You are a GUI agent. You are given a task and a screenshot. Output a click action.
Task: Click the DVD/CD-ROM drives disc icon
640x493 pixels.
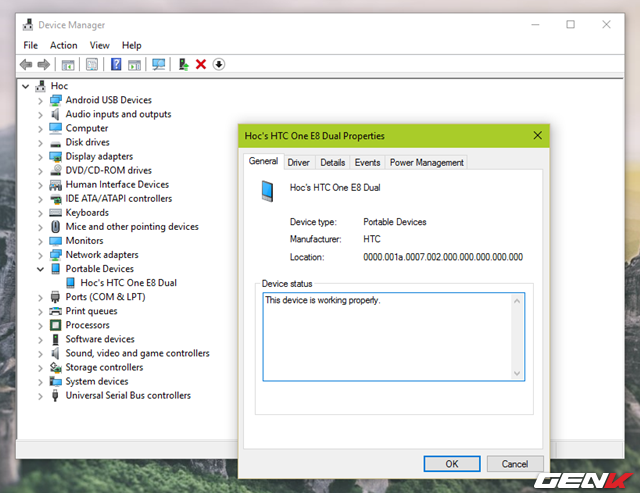click(x=56, y=170)
